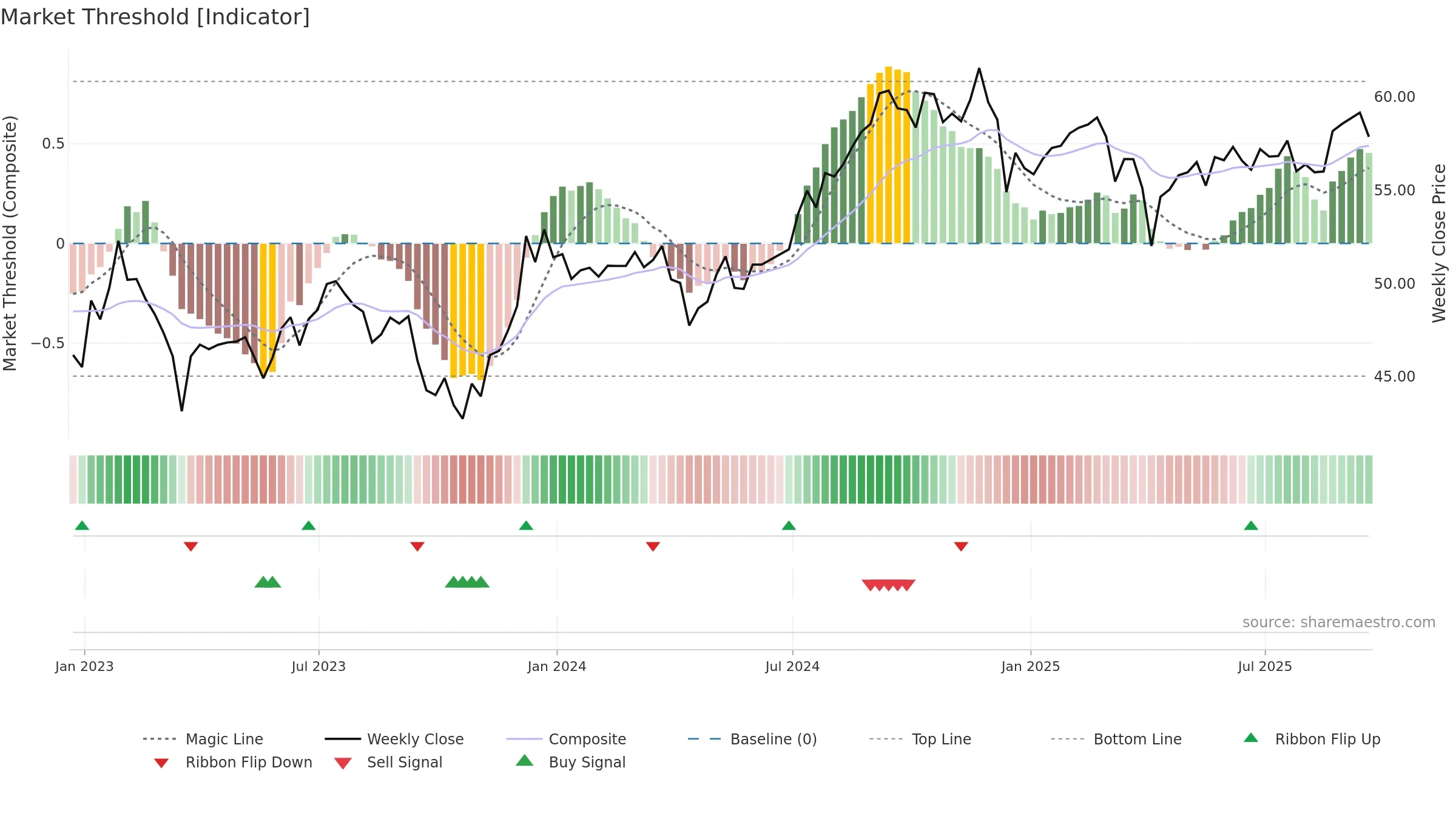Click the ribbon flip up marker just before Jul 2023
This screenshot has width=1456, height=819.
(x=308, y=525)
